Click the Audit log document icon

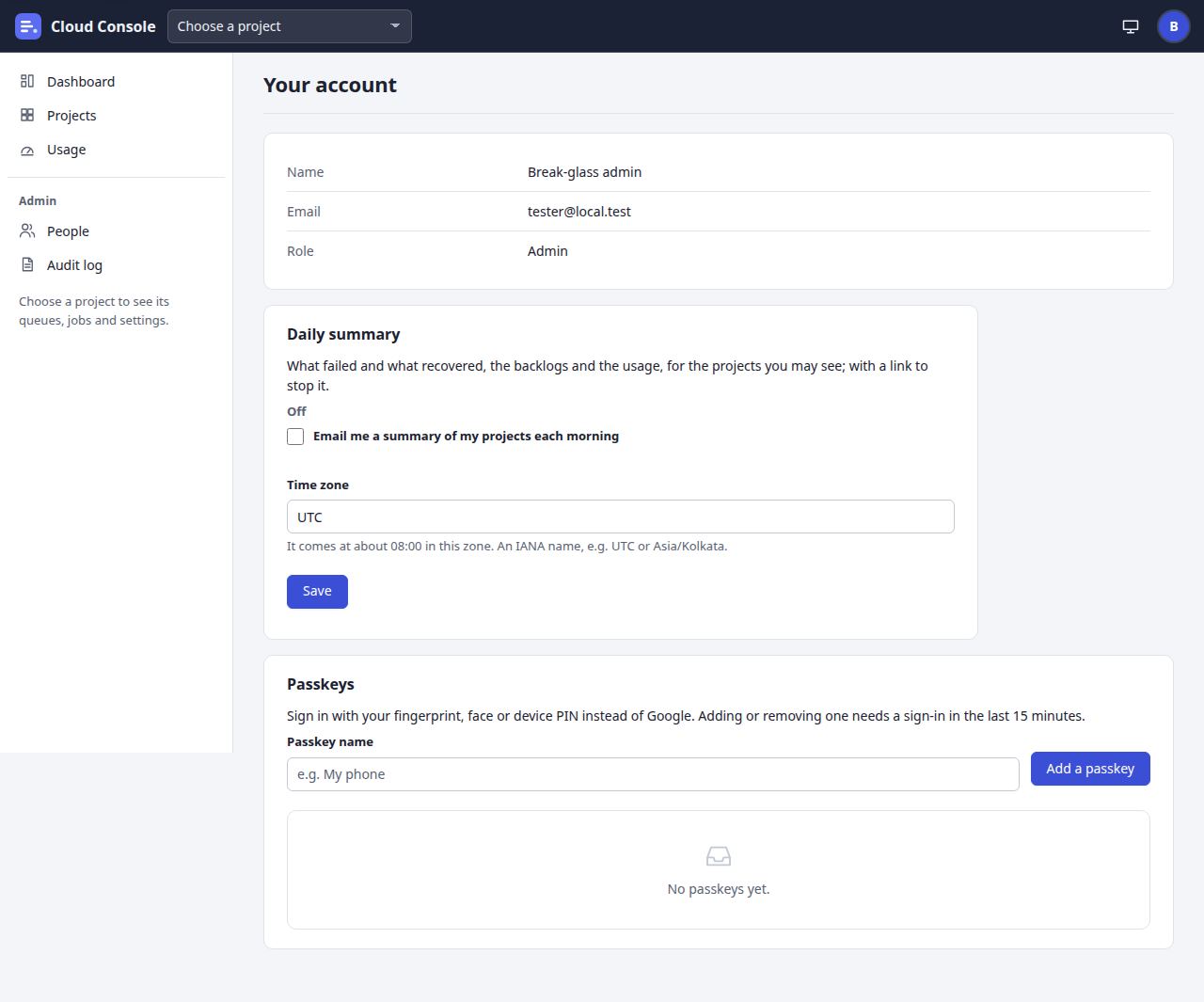27,265
